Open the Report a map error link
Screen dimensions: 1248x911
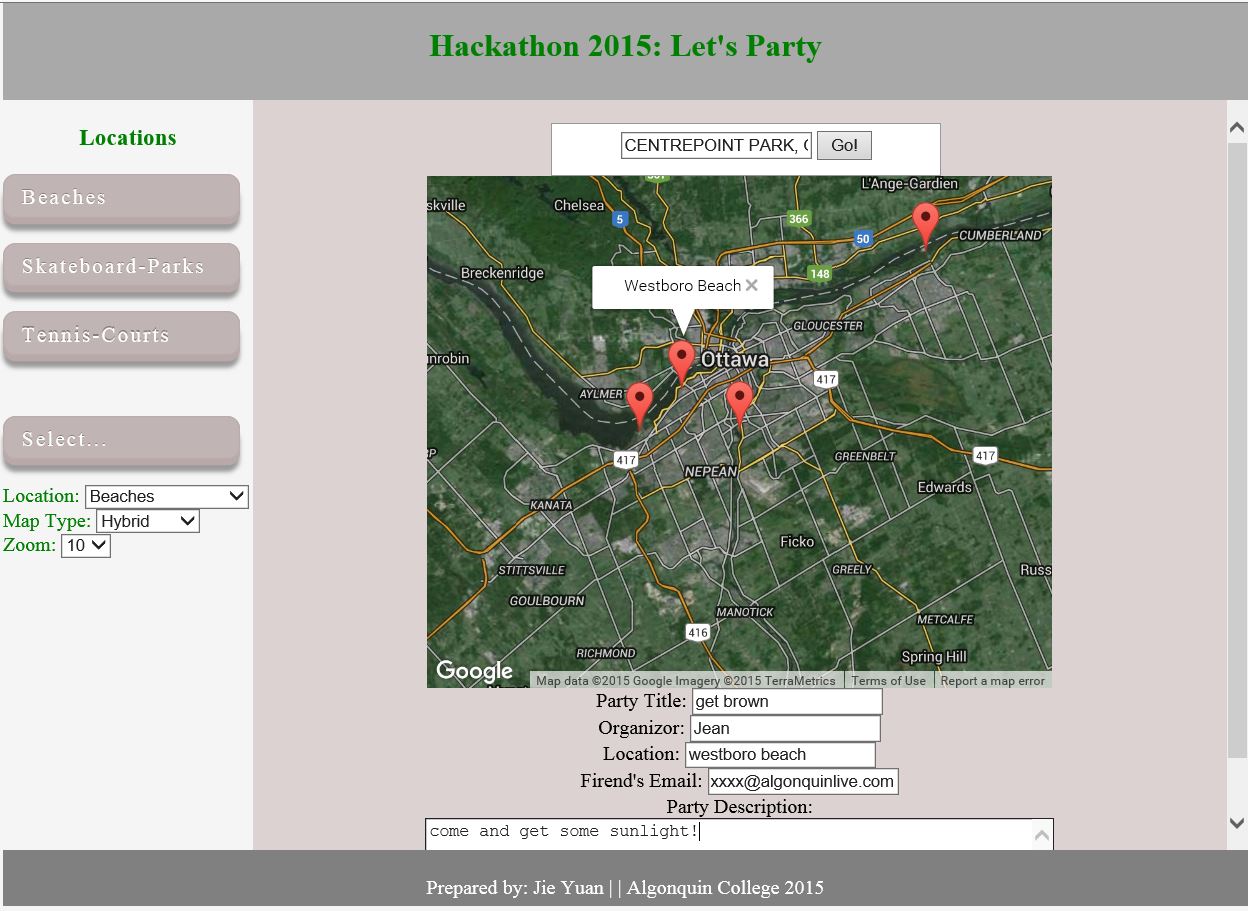[x=992, y=680]
